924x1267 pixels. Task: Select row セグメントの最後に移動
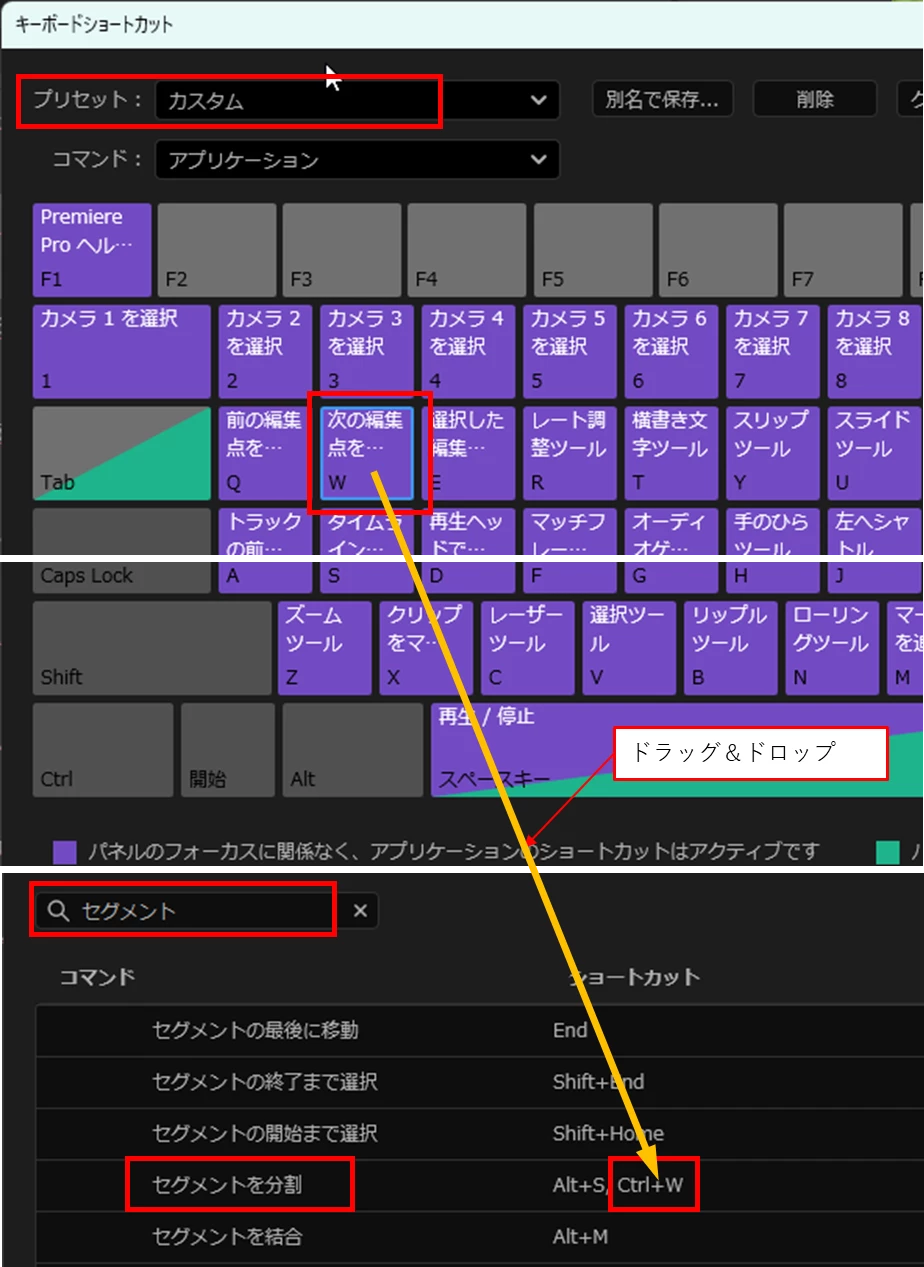pos(480,1030)
